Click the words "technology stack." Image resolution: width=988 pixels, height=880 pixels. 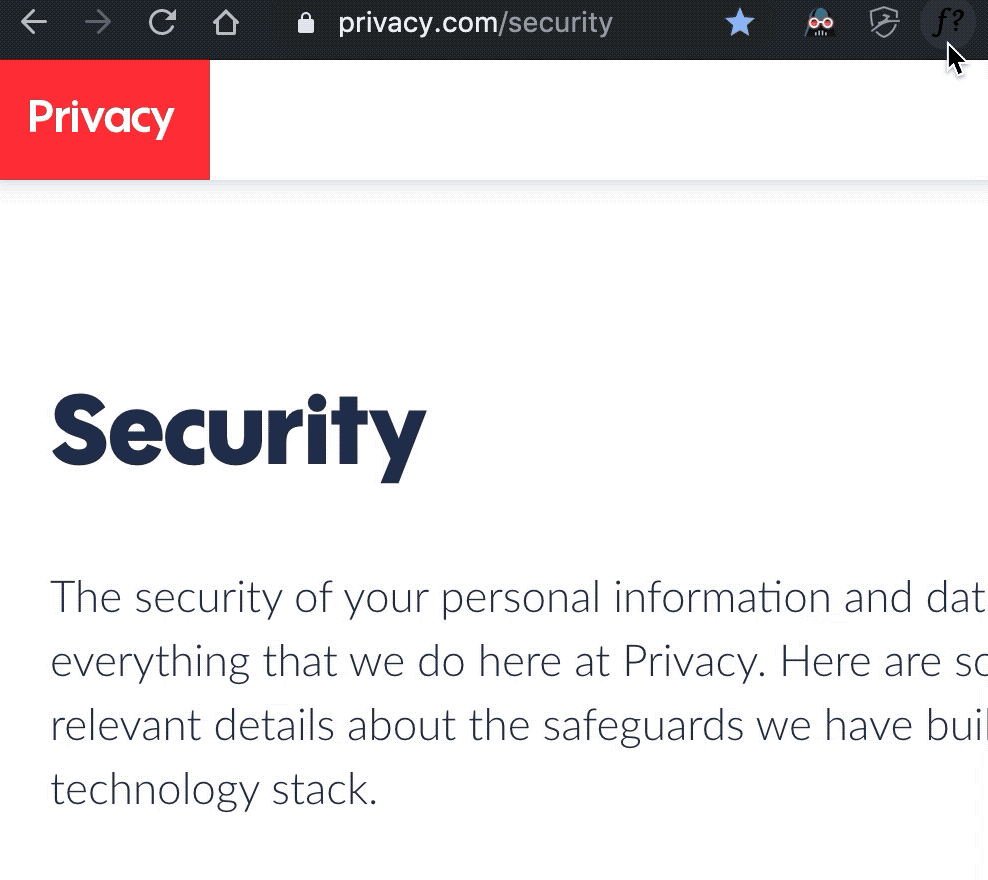pyautogui.click(x=214, y=790)
